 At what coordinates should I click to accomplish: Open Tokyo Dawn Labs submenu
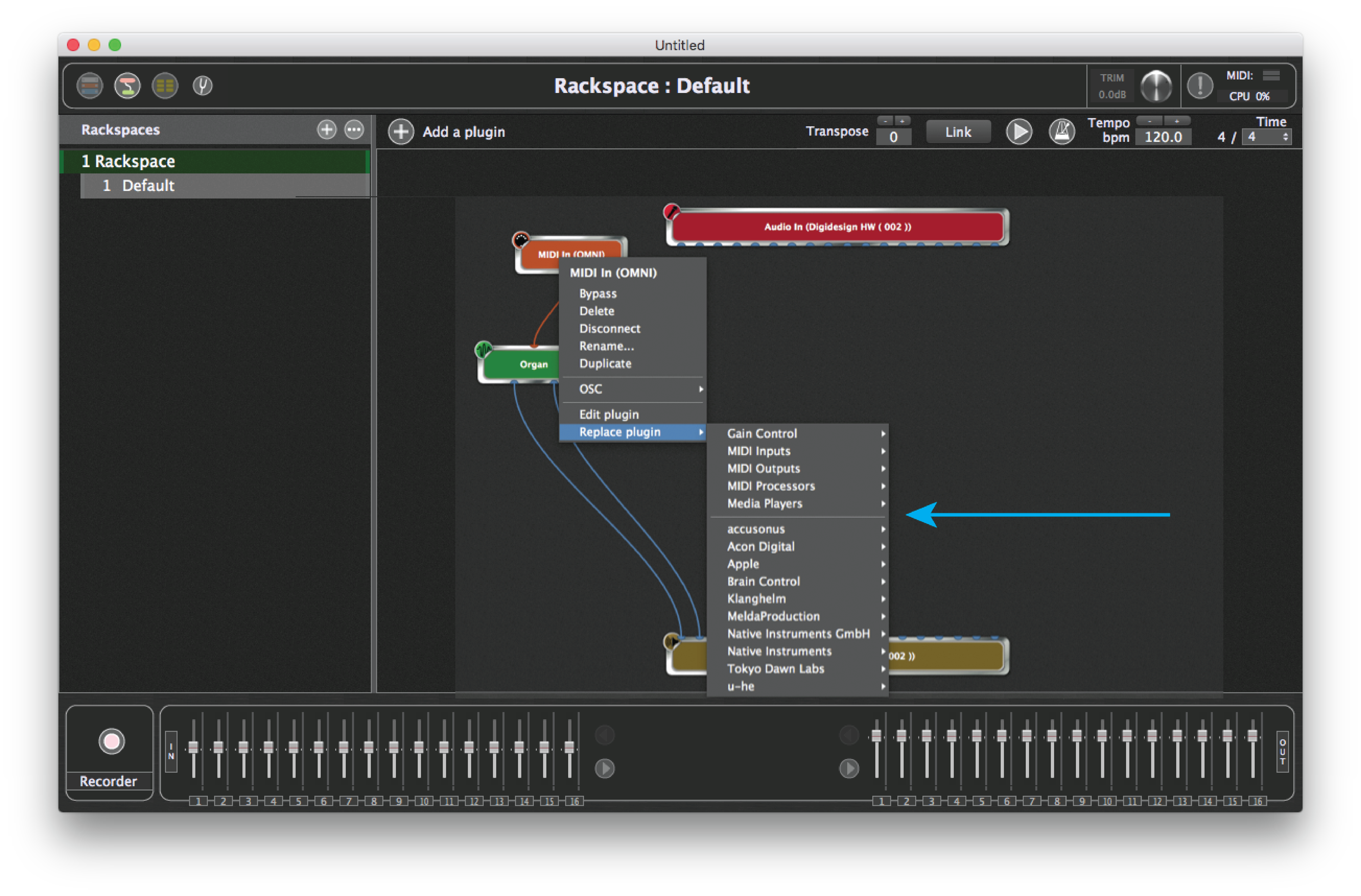798,669
